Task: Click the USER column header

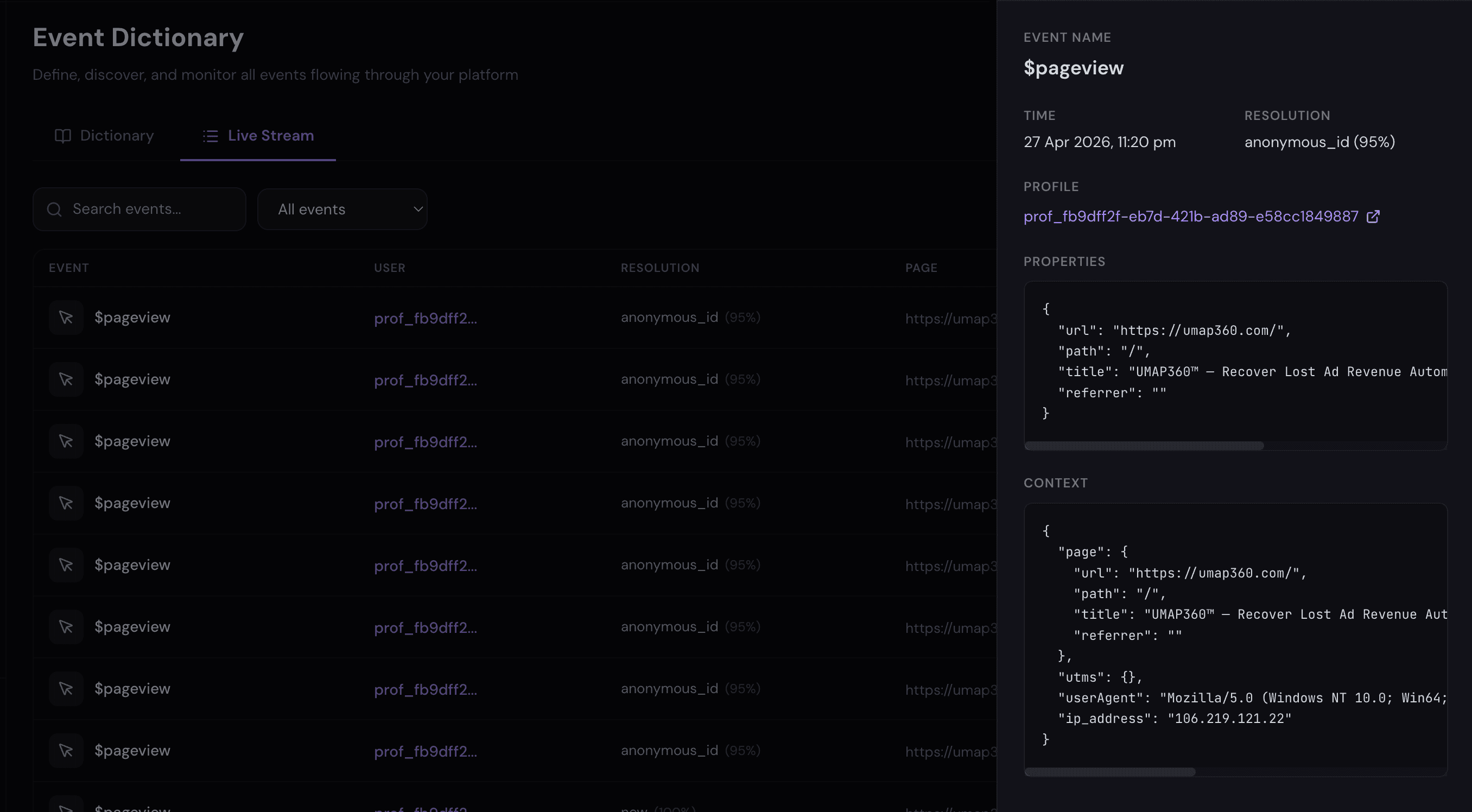Action: 390,268
